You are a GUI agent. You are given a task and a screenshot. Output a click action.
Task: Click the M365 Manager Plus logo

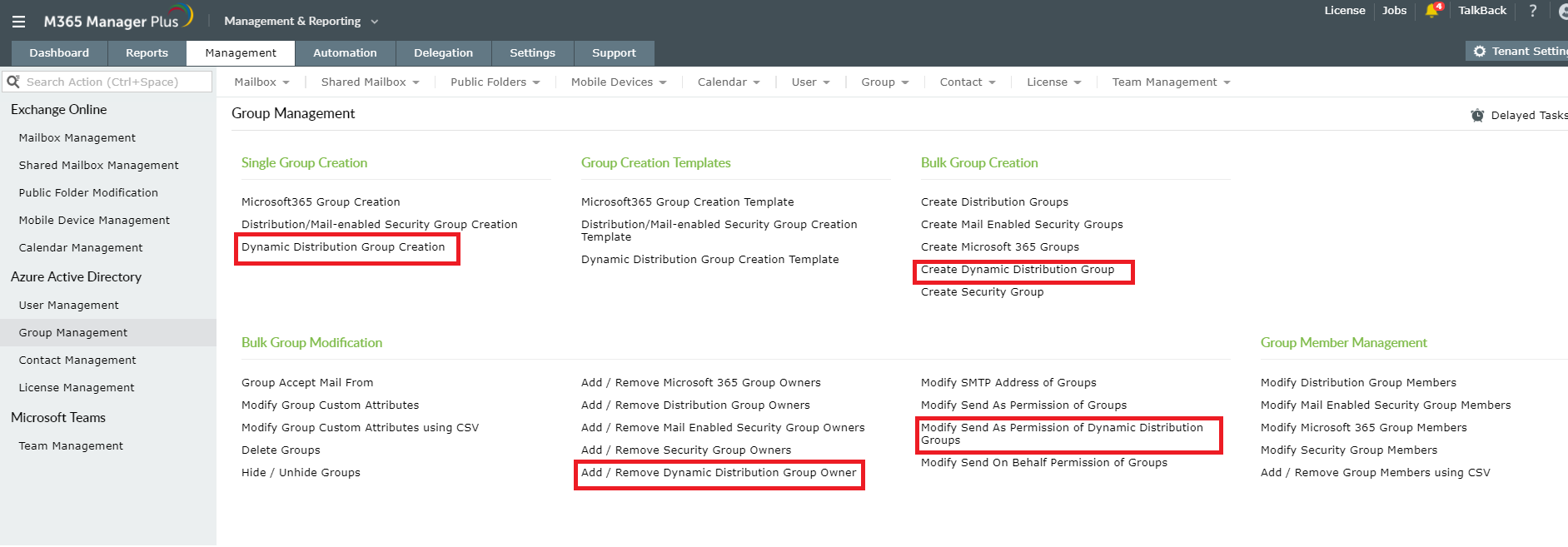coord(117,19)
